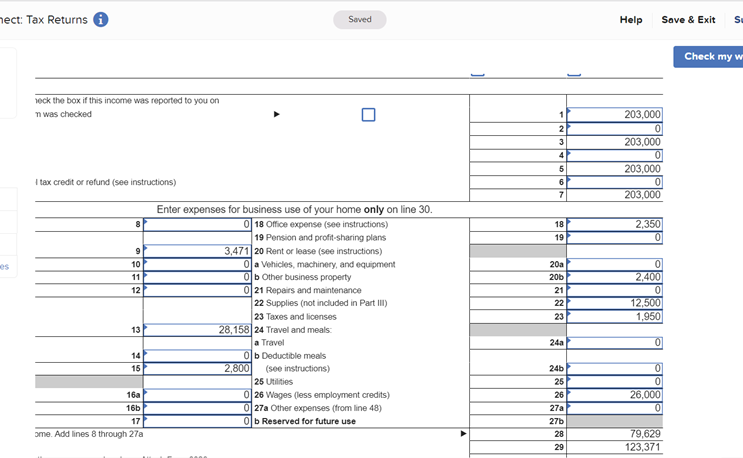The image size is (743, 458).
Task: Edit the line 25 utilities field
Action: click(615, 382)
